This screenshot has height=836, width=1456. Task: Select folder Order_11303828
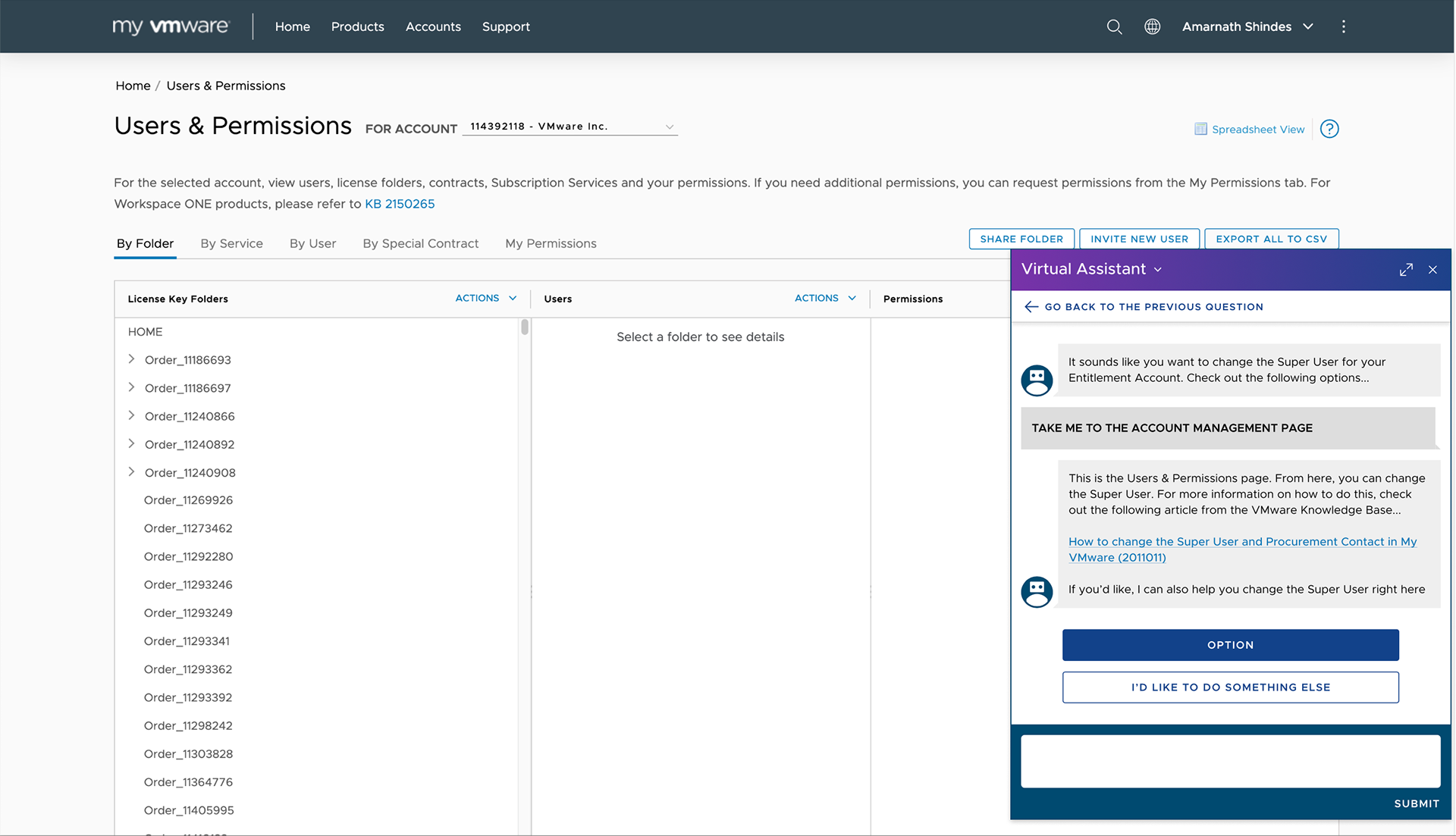(x=188, y=753)
